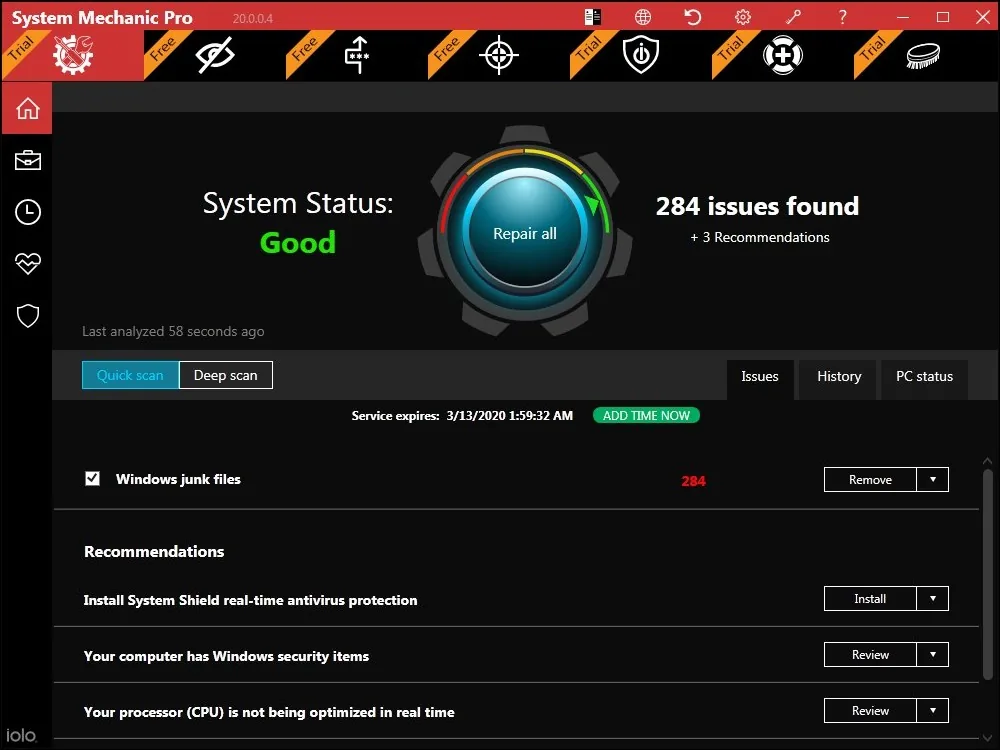Go to the Home dashboard sidebar icon
The height and width of the screenshot is (750, 1000).
click(27, 108)
